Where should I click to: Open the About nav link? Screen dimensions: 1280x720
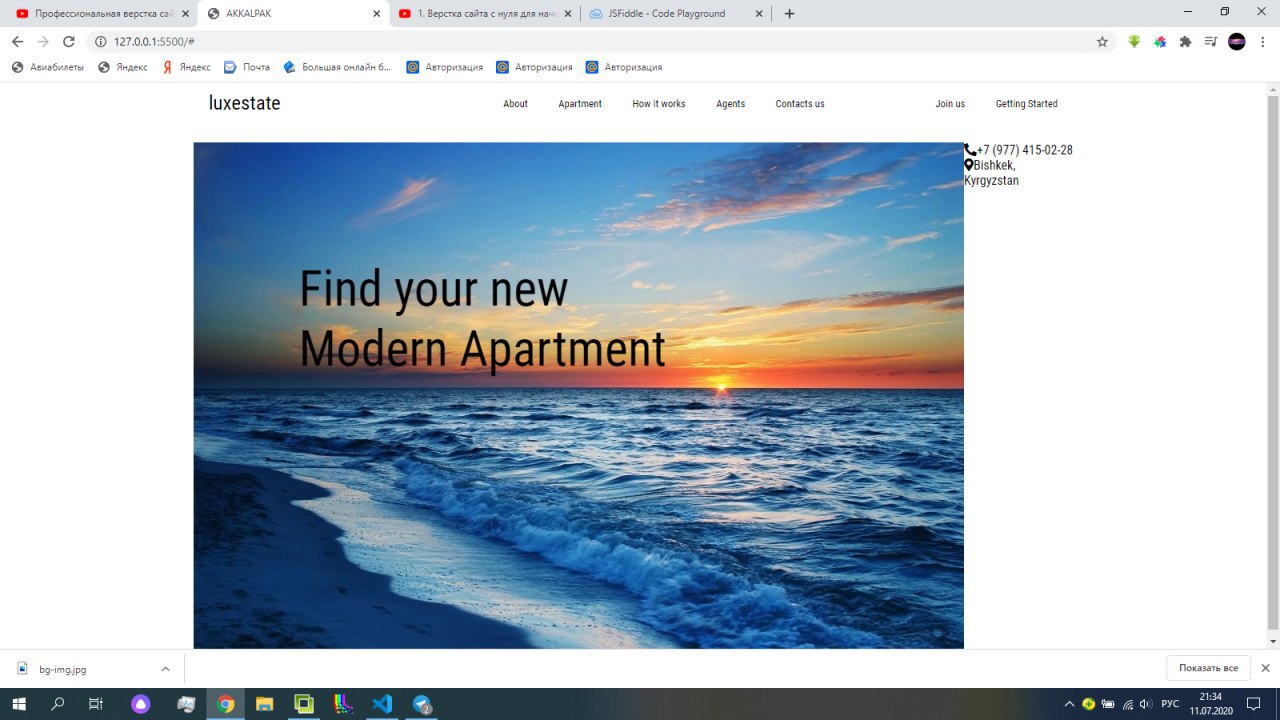(x=515, y=104)
